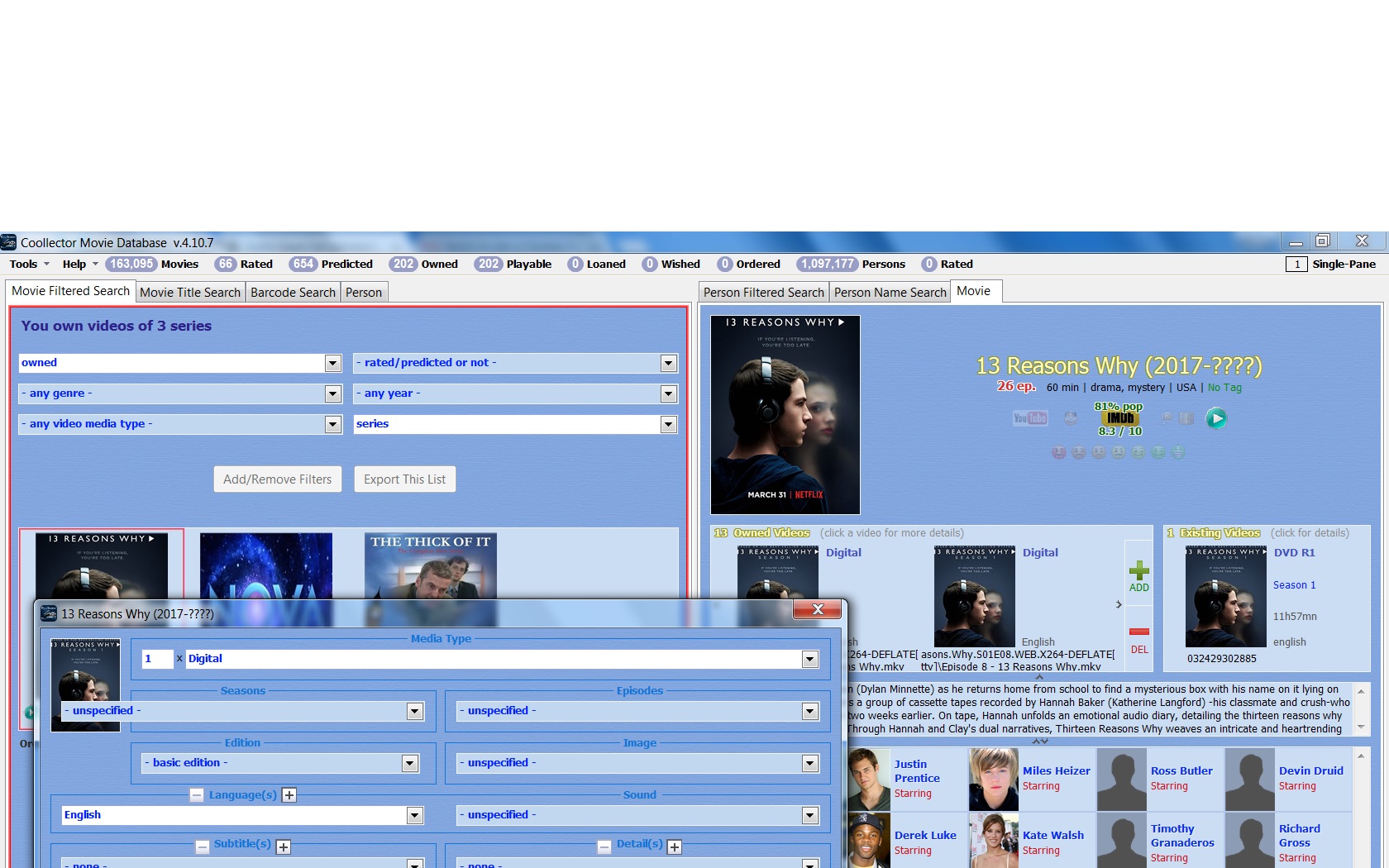Viewport: 1389px width, 868px height.
Task: Open Kate Walsh cast entry
Action: pyautogui.click(x=1033, y=841)
